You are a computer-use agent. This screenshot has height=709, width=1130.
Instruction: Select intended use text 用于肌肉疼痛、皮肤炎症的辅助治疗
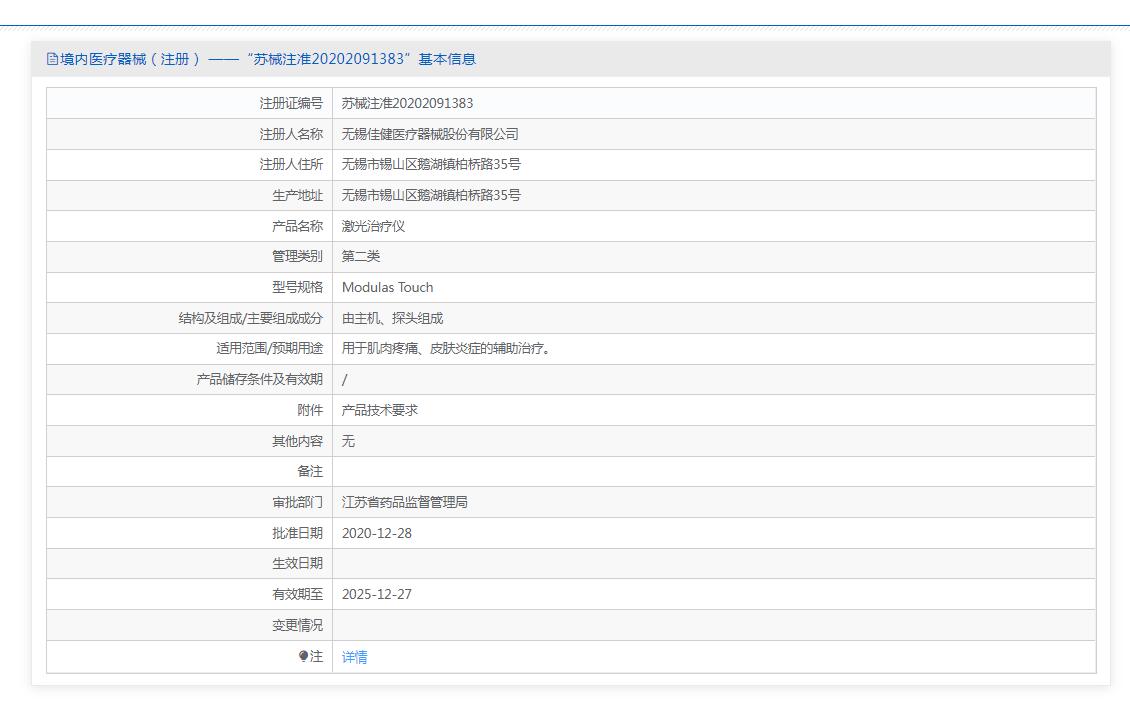tap(445, 349)
